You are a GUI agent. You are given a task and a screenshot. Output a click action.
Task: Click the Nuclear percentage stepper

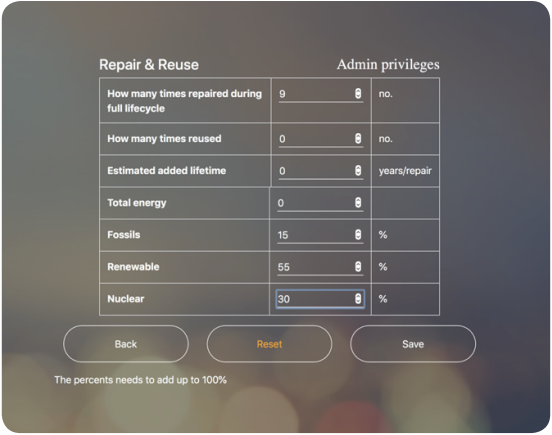358,299
